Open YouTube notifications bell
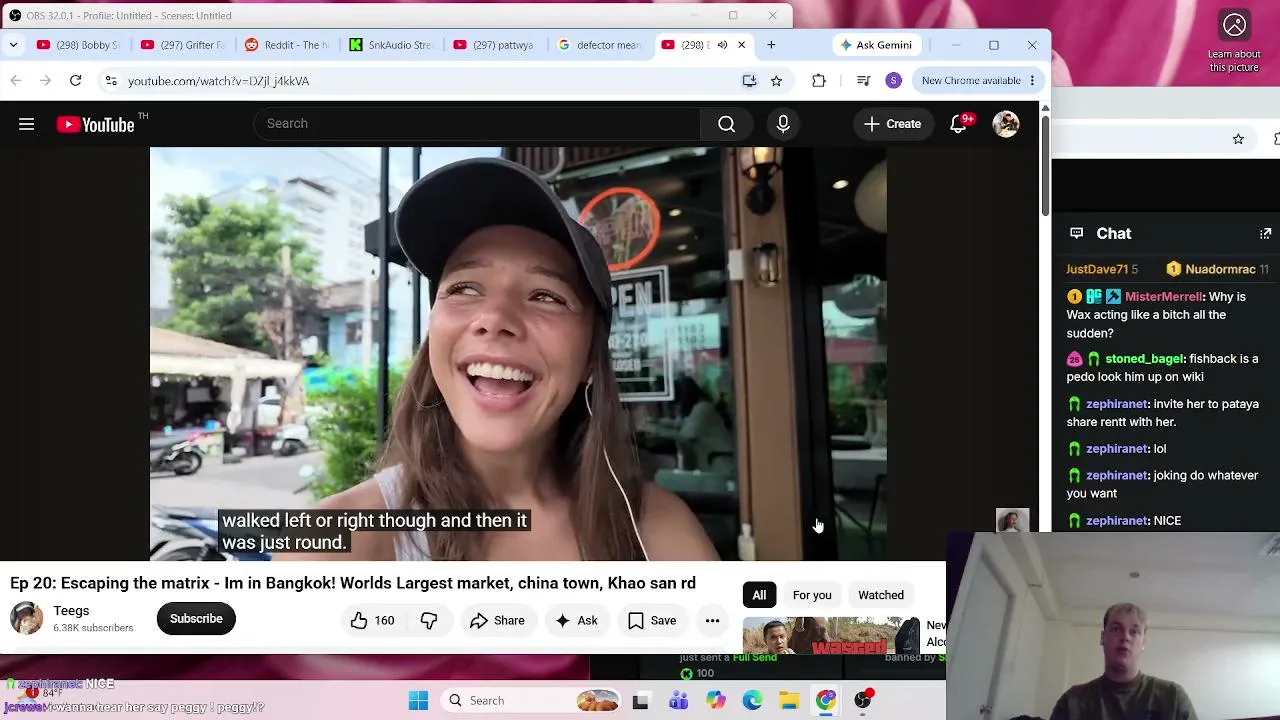The image size is (1280, 720). [958, 124]
